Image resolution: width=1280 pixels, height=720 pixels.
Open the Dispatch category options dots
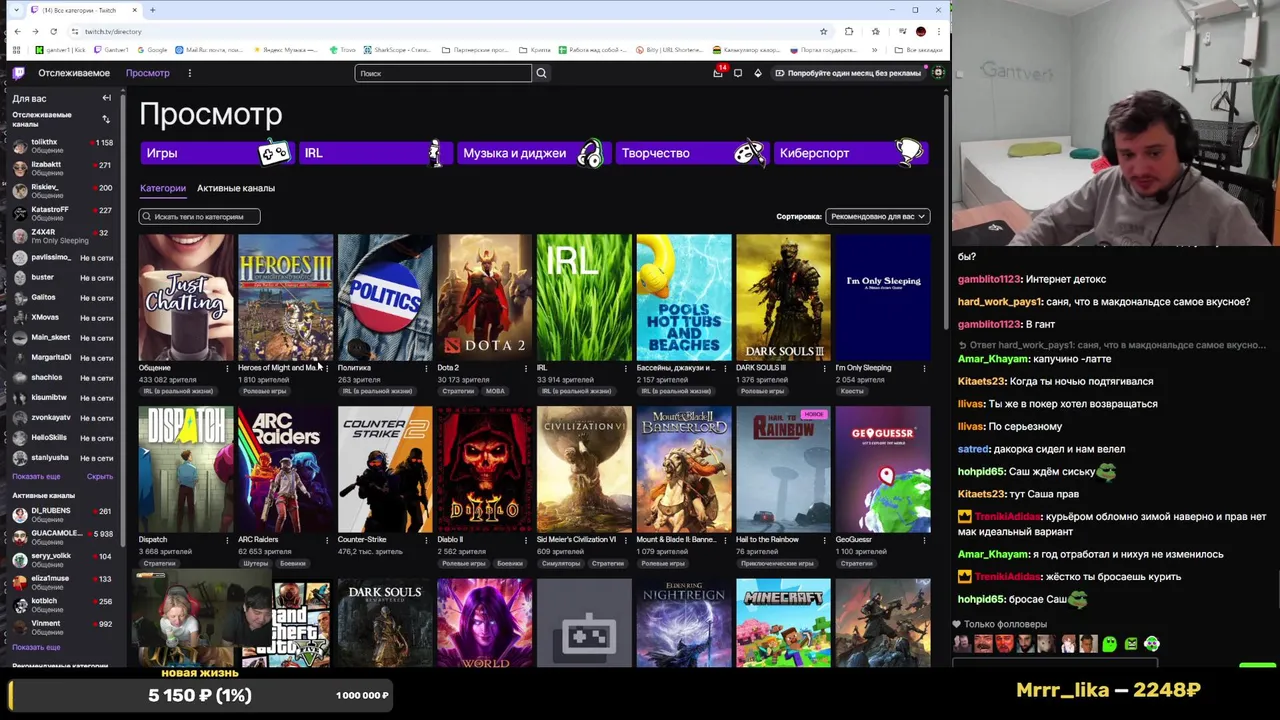(227, 540)
